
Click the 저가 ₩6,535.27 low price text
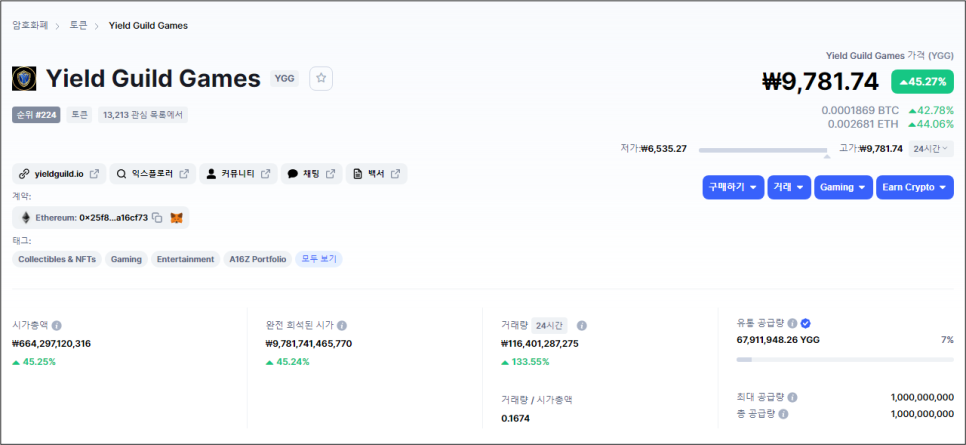click(x=654, y=149)
